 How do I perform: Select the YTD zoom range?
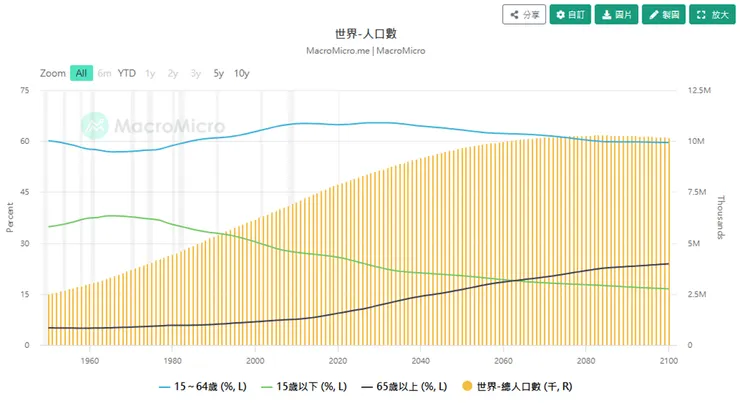click(127, 73)
